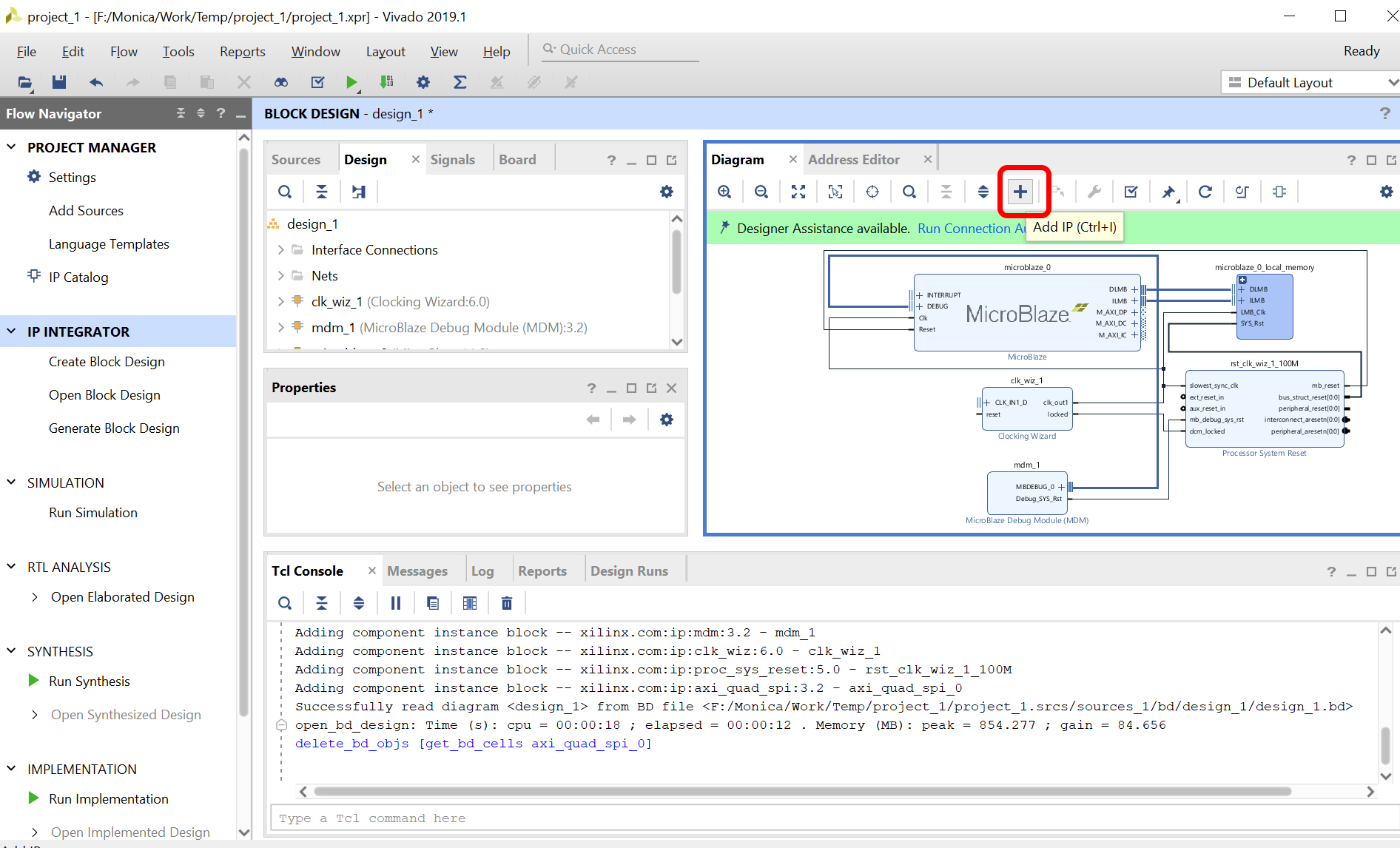Click Run Synthesis in Flow Navigator
Viewport: 1400px width, 848px height.
(x=90, y=682)
